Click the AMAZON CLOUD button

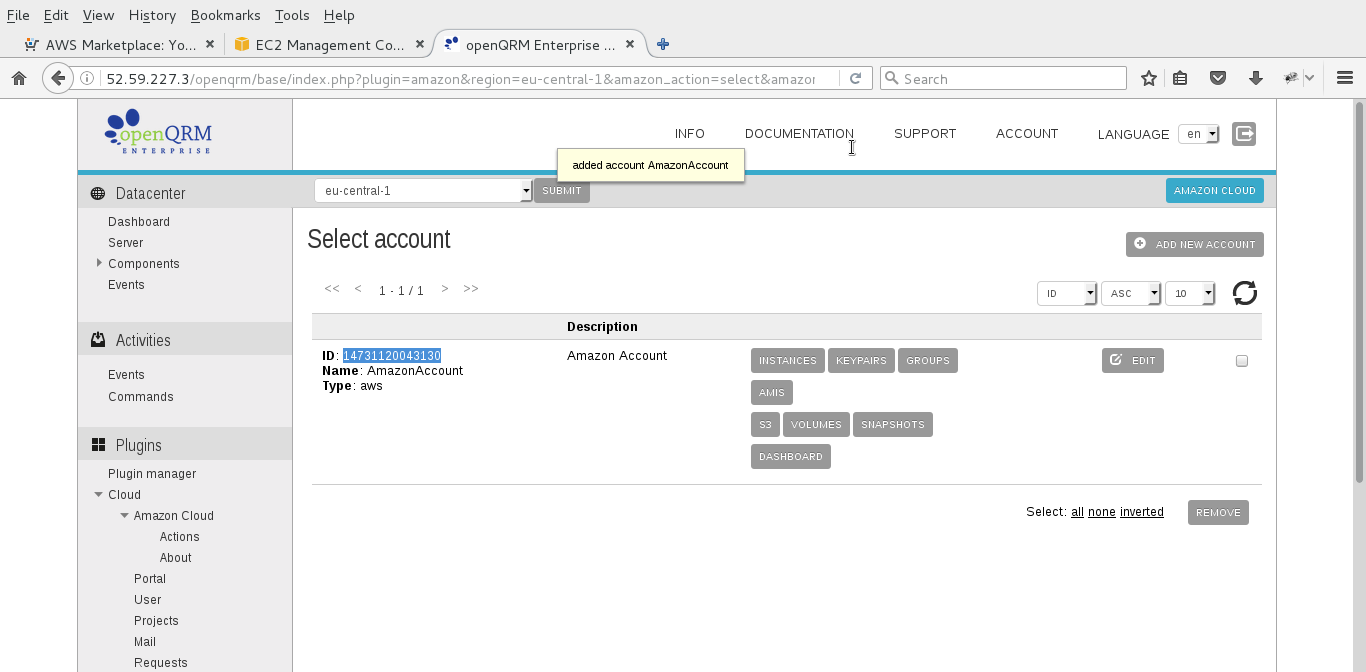(x=1215, y=191)
